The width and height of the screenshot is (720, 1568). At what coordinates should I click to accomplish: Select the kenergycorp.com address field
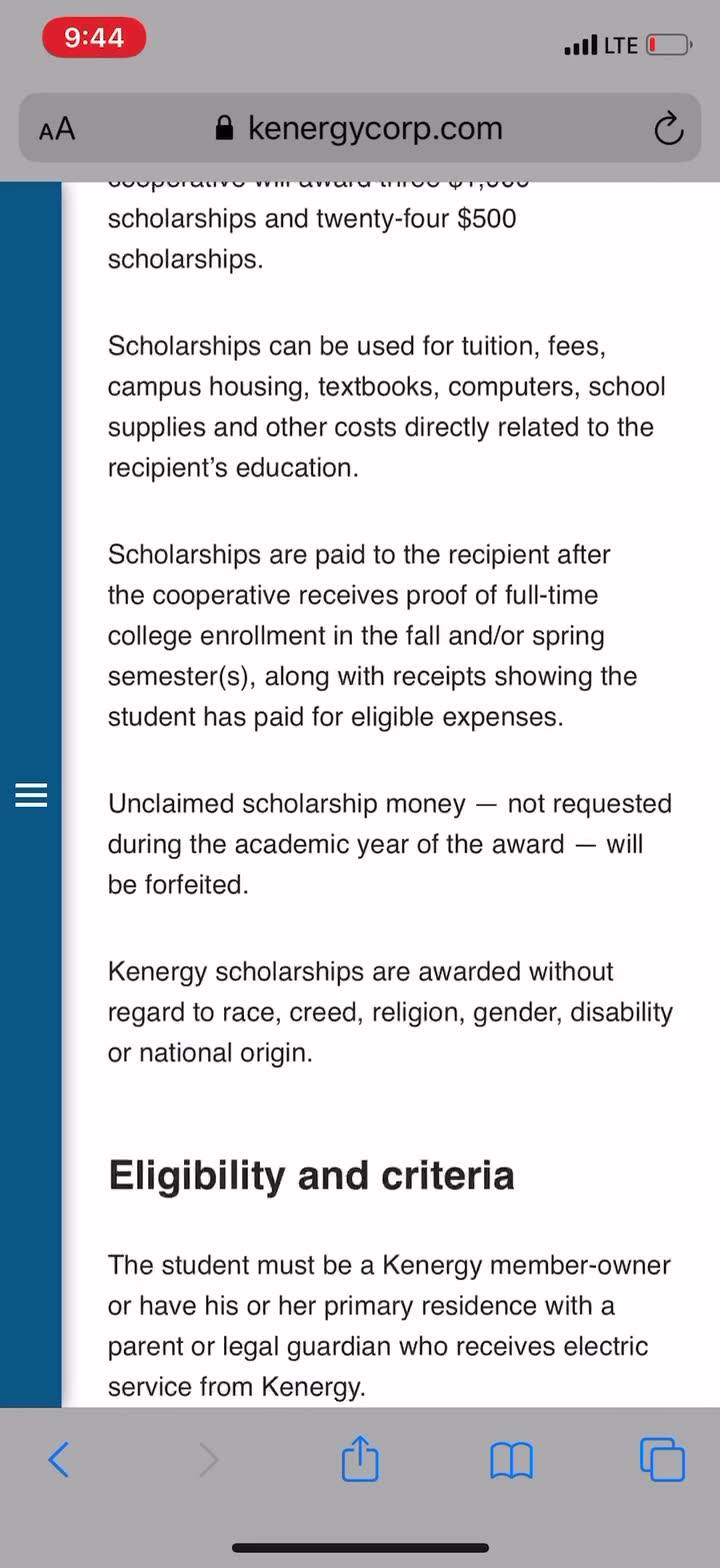tap(360, 128)
